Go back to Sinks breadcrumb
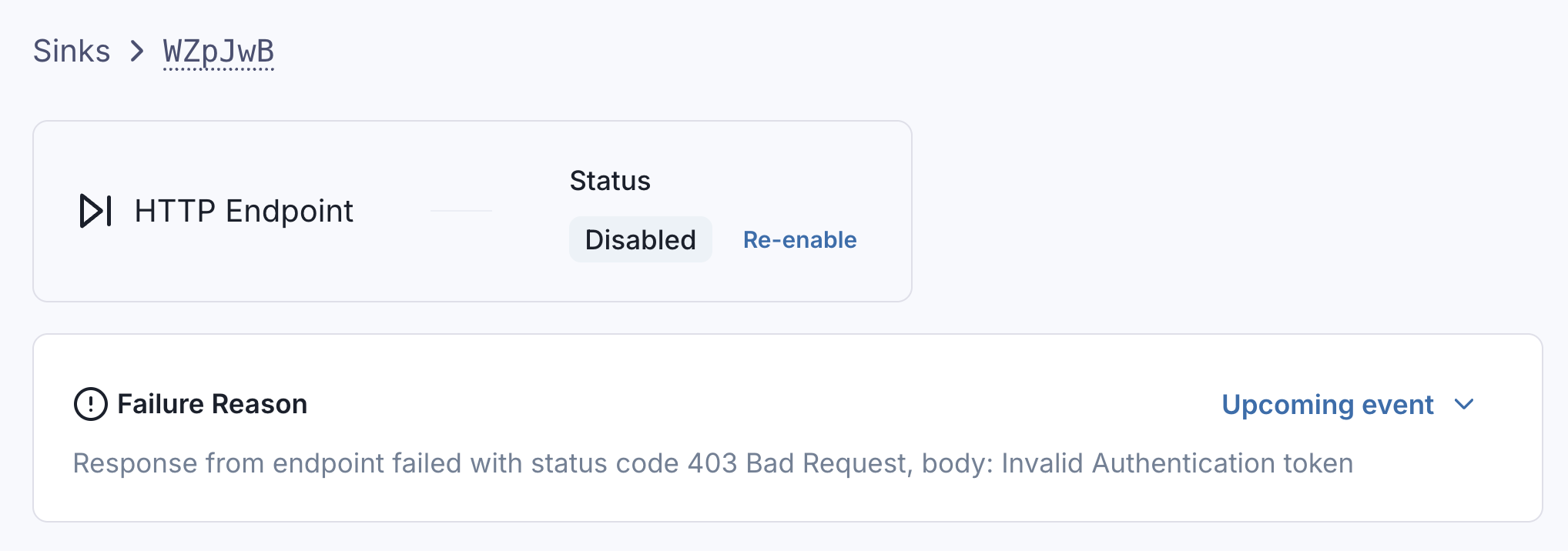Screen dimensions: 1568x551 coord(72,52)
